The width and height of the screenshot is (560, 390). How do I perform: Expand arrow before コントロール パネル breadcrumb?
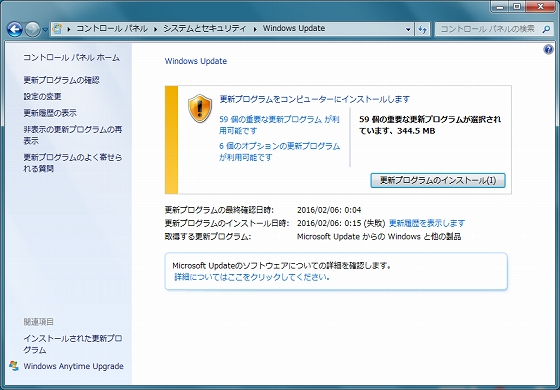(x=69, y=29)
